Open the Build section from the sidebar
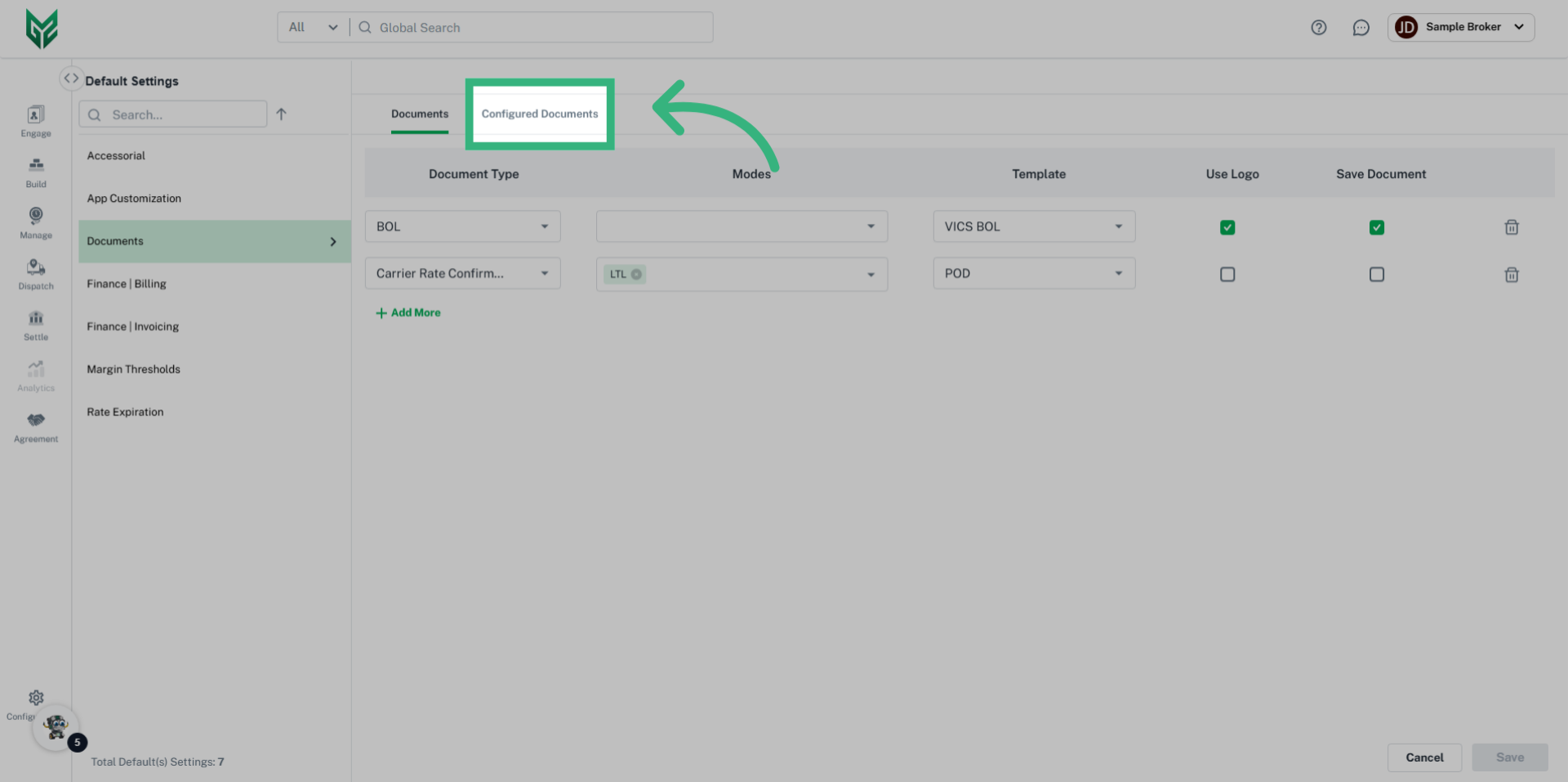The height and width of the screenshot is (782, 1568). tap(35, 172)
